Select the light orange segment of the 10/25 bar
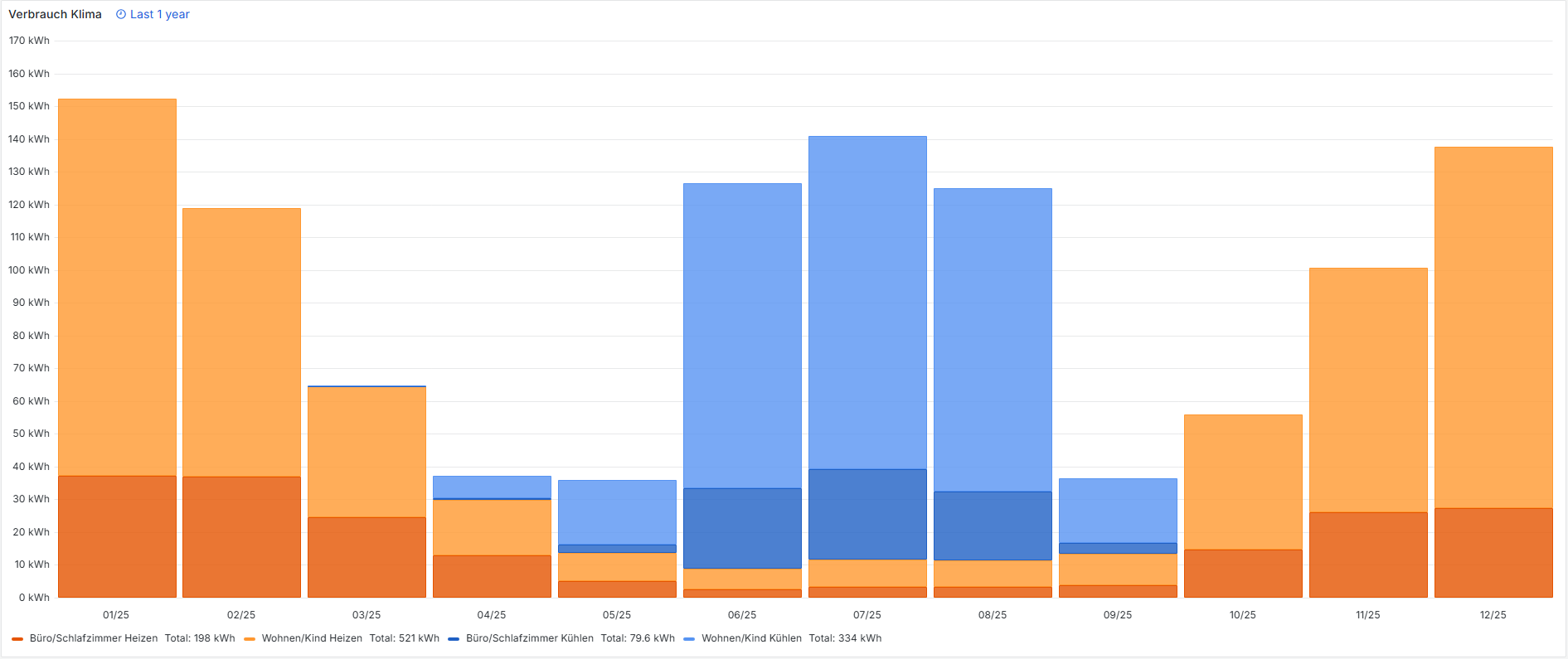 1243,482
